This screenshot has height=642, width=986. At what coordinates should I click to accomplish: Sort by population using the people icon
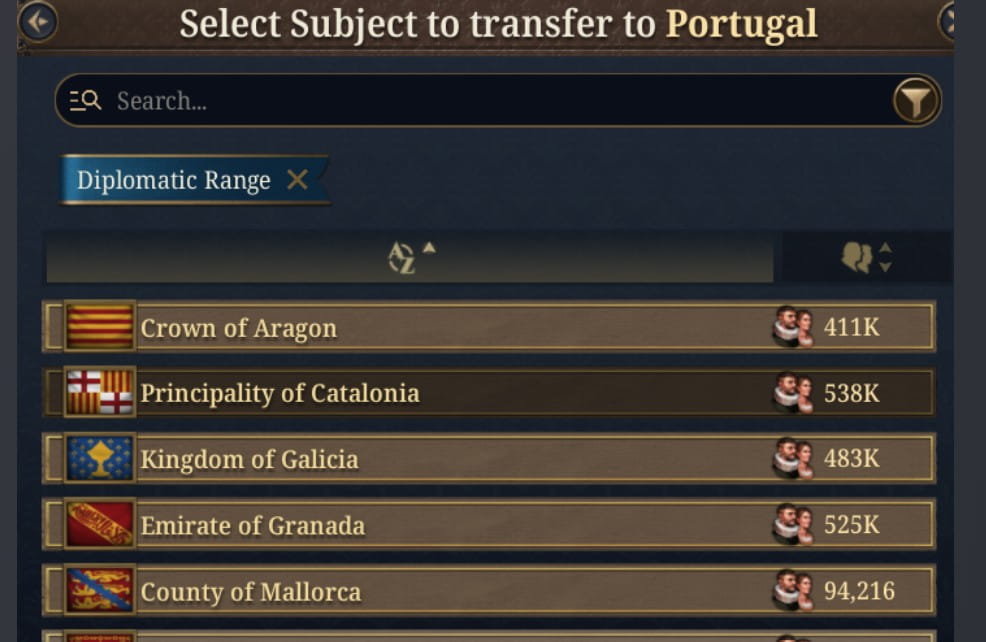[855, 257]
